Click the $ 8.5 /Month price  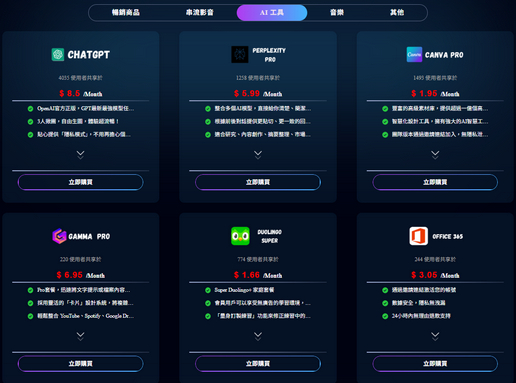(x=81, y=94)
